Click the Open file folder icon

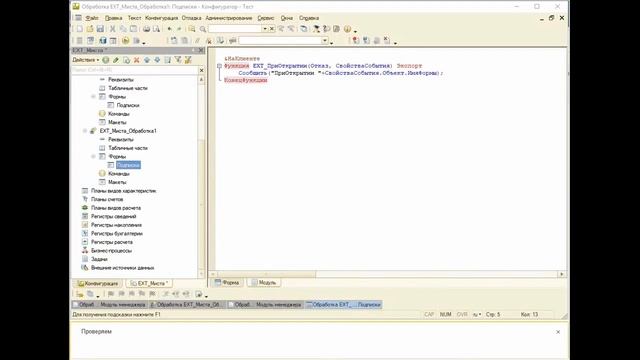[90, 29]
